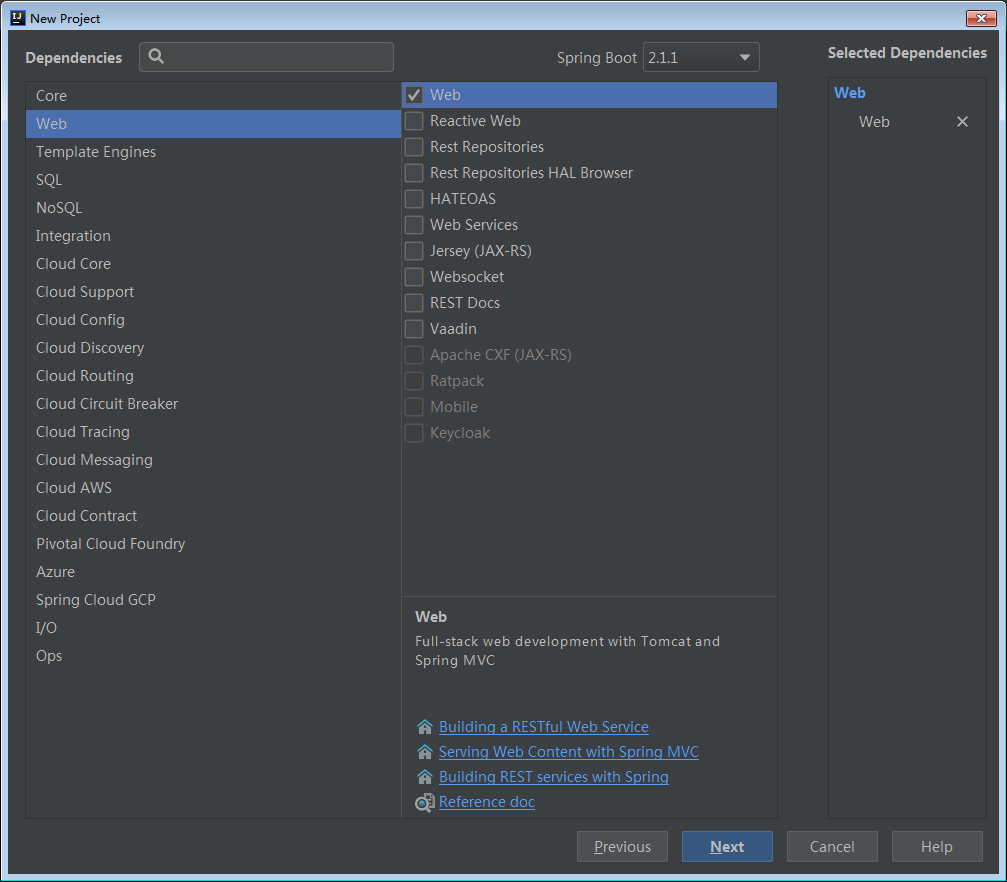Click the IntelliJ icon in title bar
This screenshot has width=1007, height=882.
coord(18,18)
